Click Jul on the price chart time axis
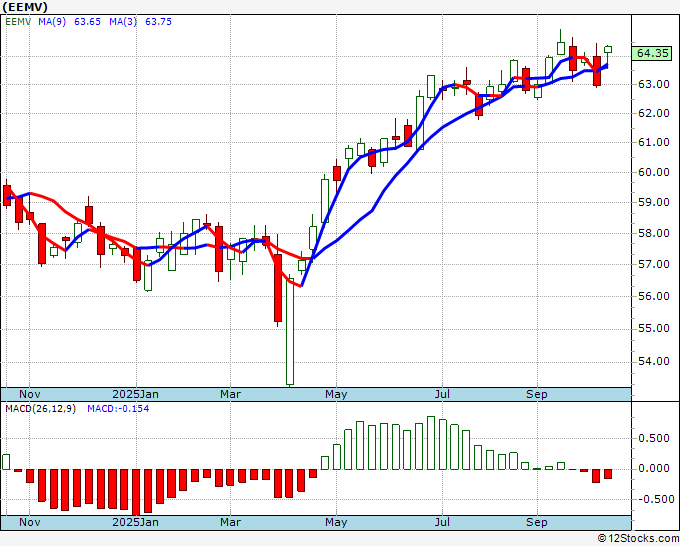Image resolution: width=680 pixels, height=546 pixels. pos(442,394)
